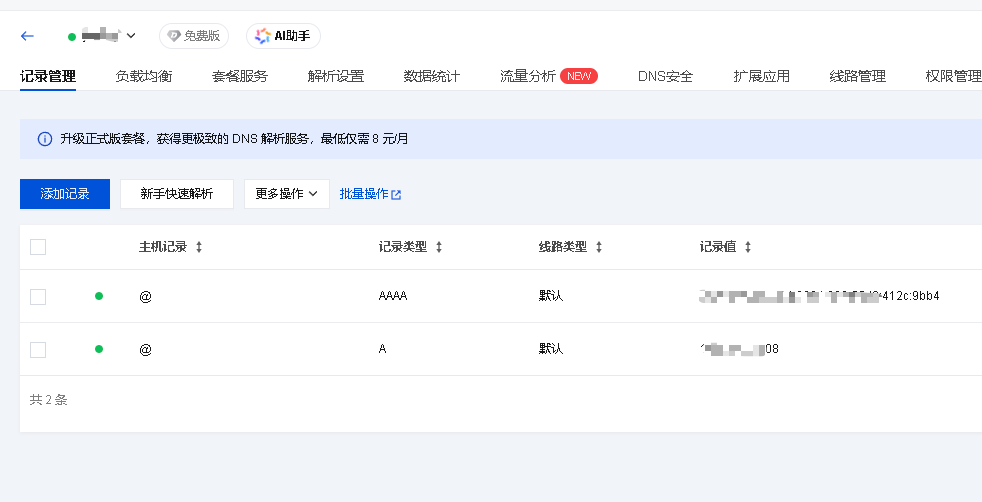Click the info icon in upgrade banner
Screen dimensions: 982x502
(x=44, y=139)
